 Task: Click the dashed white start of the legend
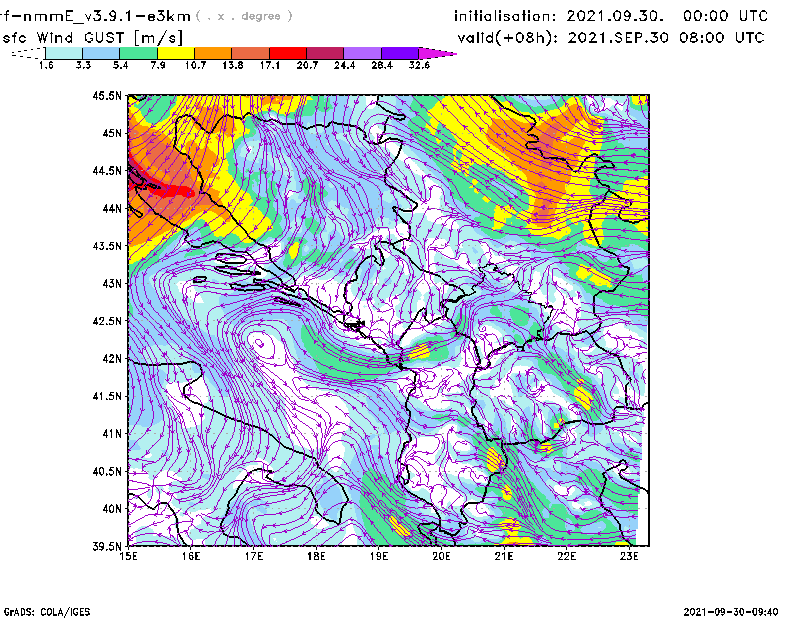28,53
